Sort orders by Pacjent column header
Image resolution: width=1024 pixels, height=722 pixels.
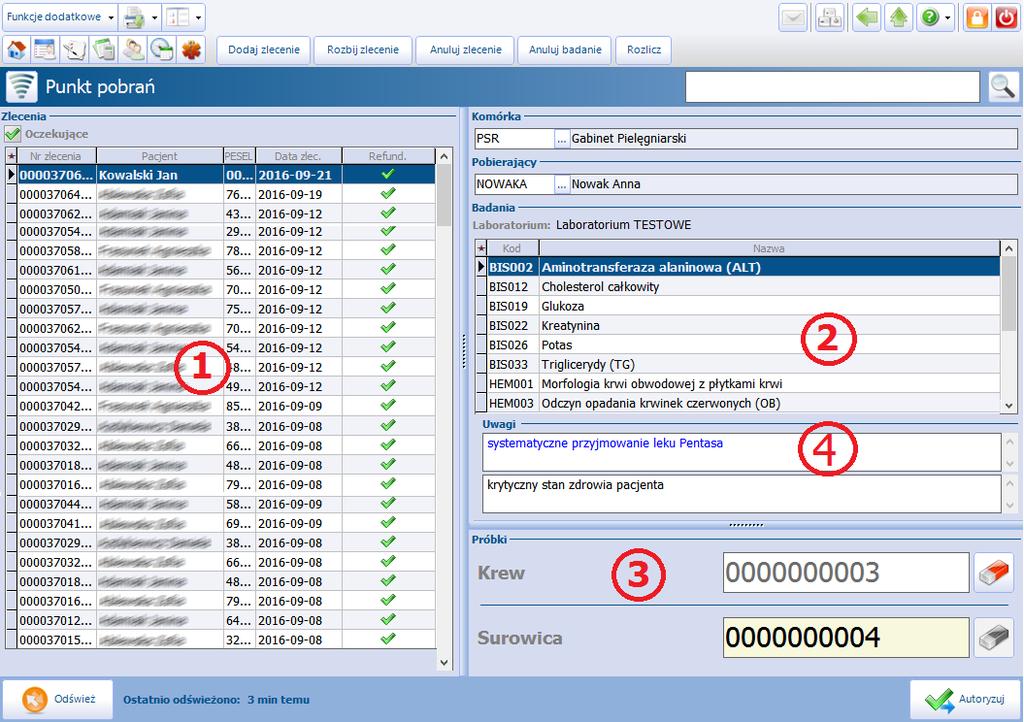(159, 156)
